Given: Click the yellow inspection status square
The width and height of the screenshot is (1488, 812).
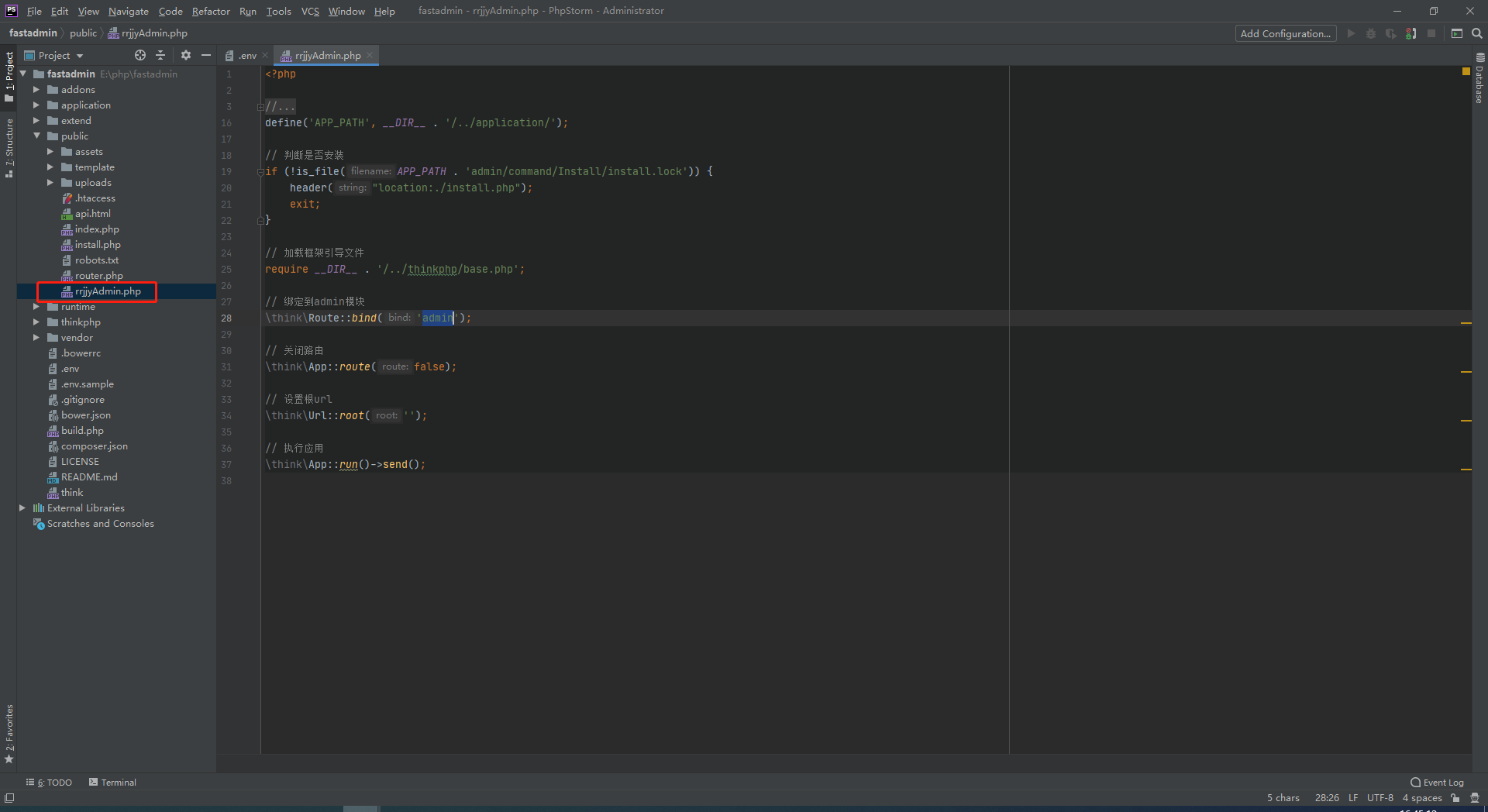Looking at the screenshot, I should coord(1466,71).
